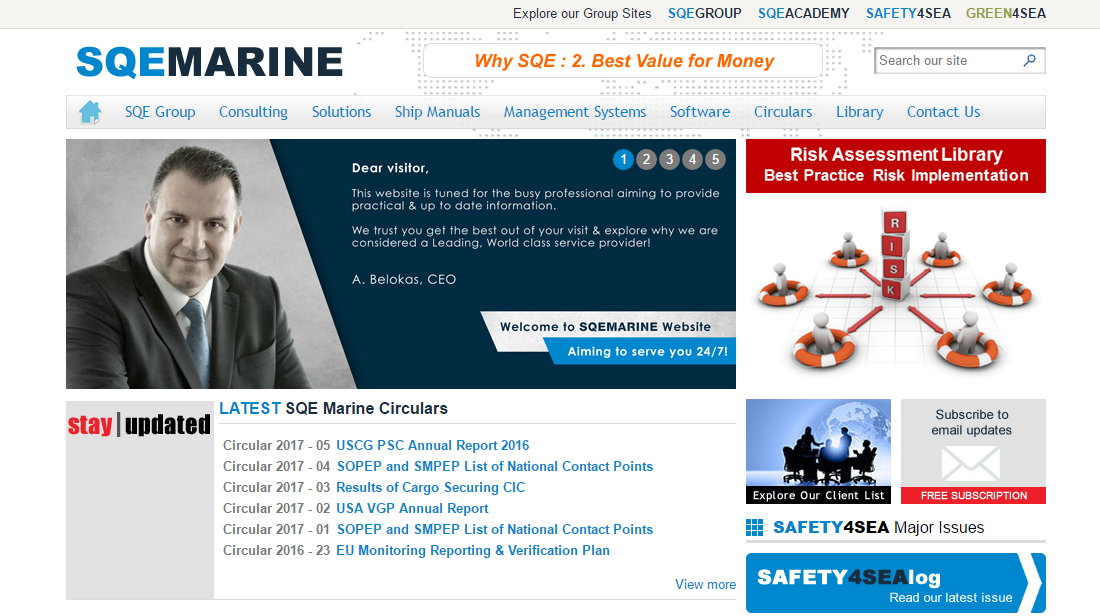Click View more circulars link
The height and width of the screenshot is (616, 1100).
(x=705, y=584)
